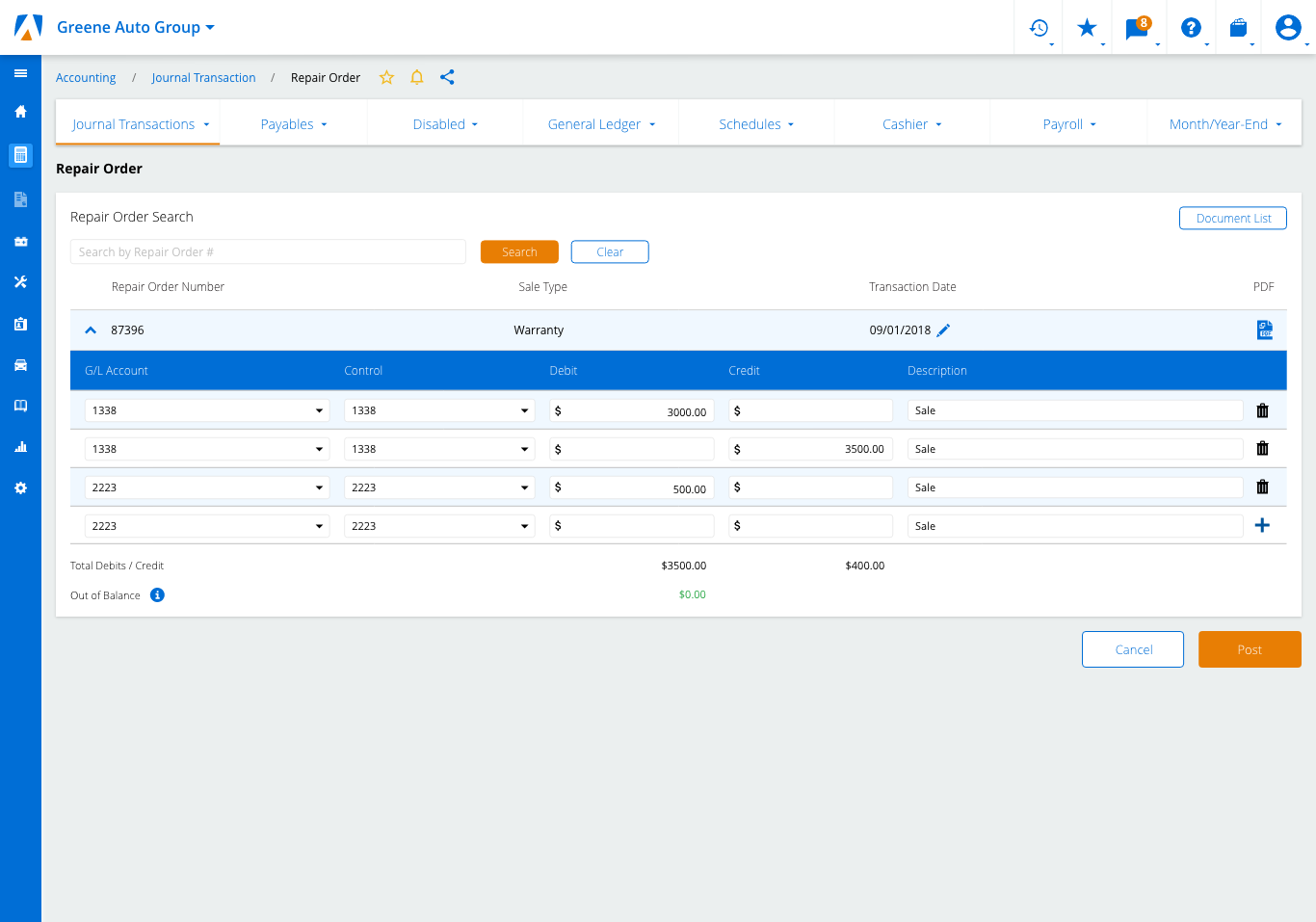Click the history clock icon in header

[1039, 28]
